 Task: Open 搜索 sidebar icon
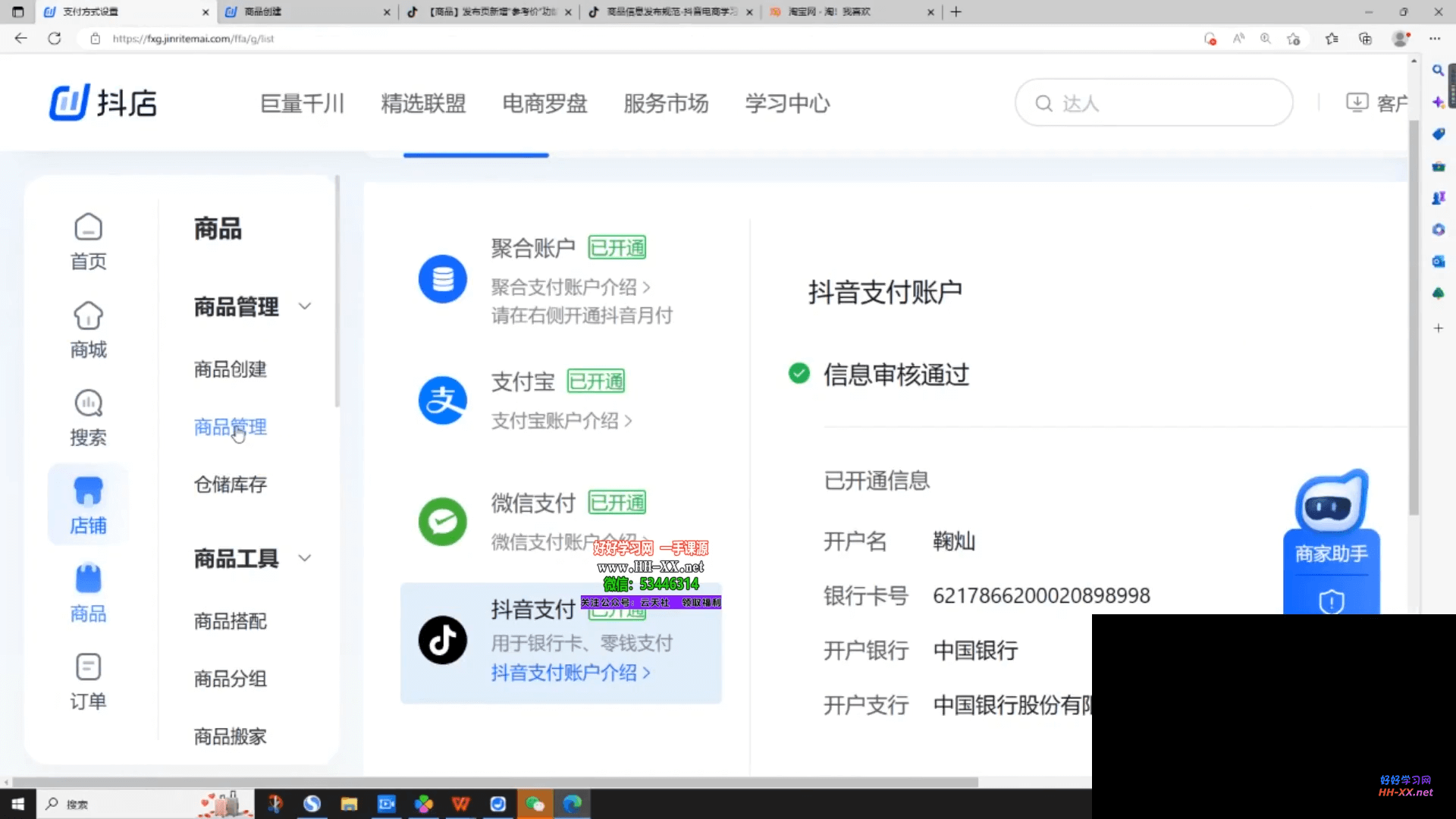tap(88, 417)
